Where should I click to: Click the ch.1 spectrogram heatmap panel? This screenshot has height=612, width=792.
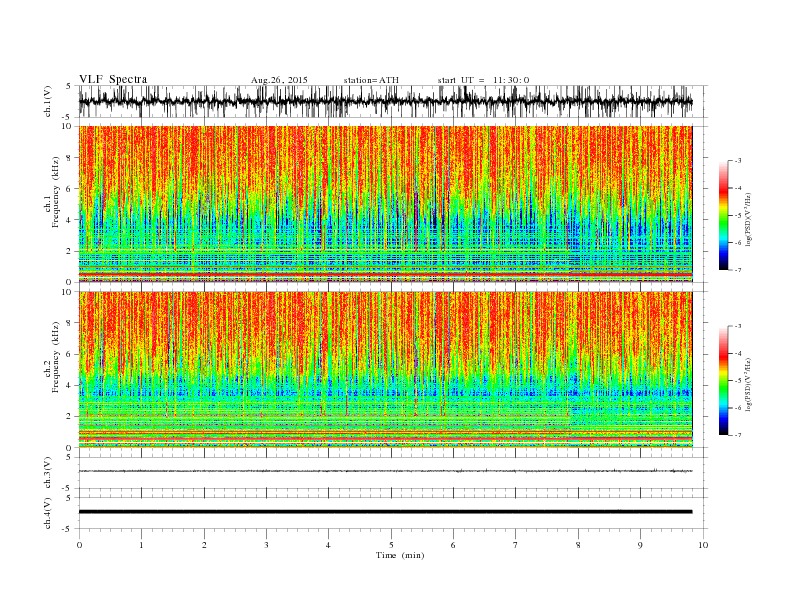pos(385,204)
